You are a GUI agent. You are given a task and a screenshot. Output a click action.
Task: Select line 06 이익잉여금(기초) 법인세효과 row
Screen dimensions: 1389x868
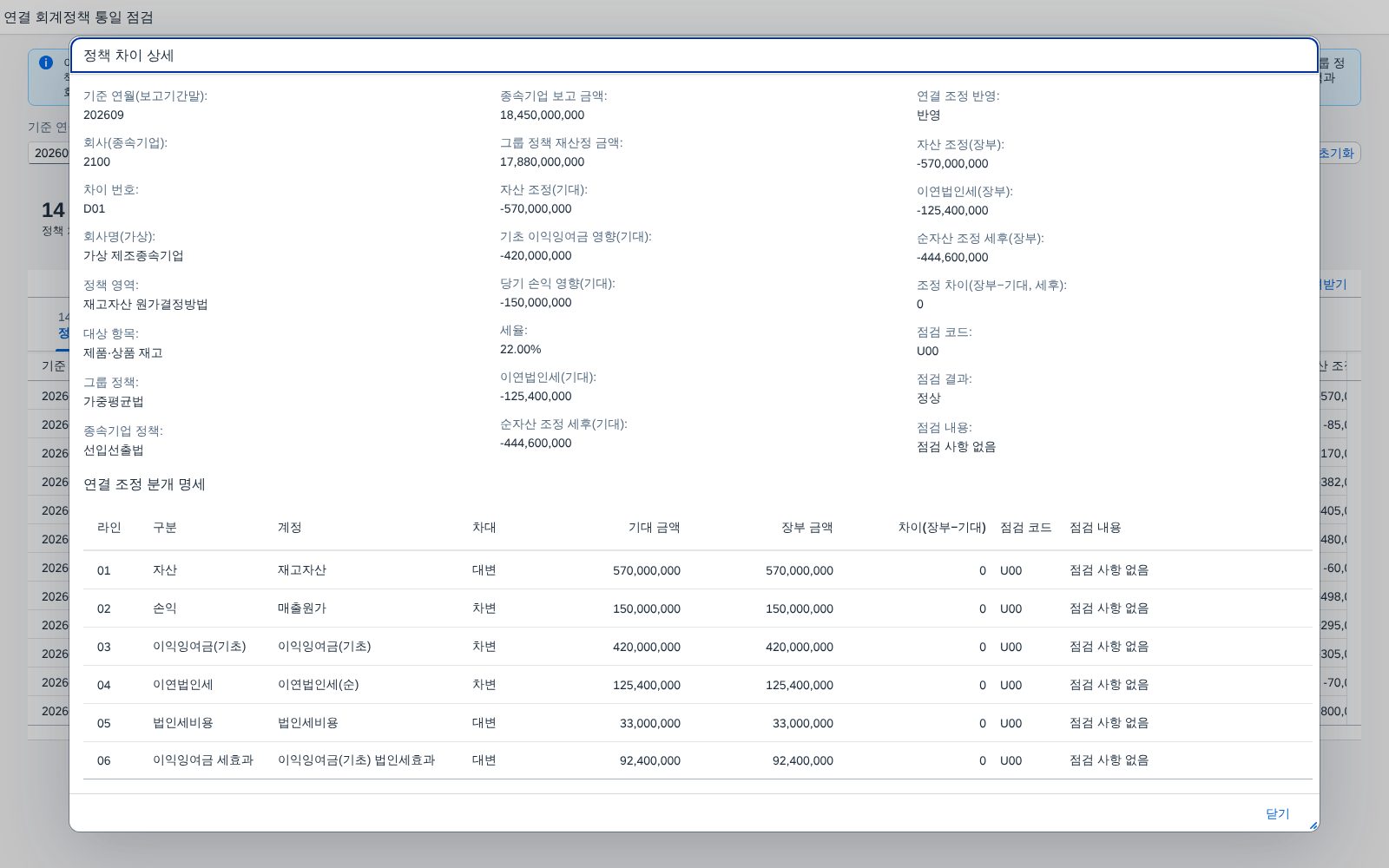point(698,760)
